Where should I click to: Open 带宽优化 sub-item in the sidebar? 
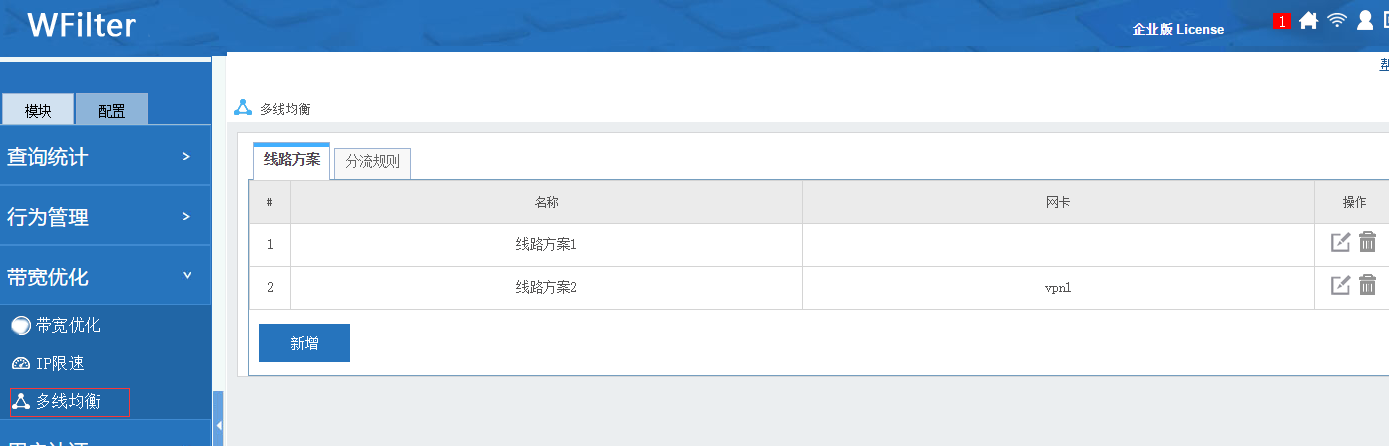pos(67,326)
